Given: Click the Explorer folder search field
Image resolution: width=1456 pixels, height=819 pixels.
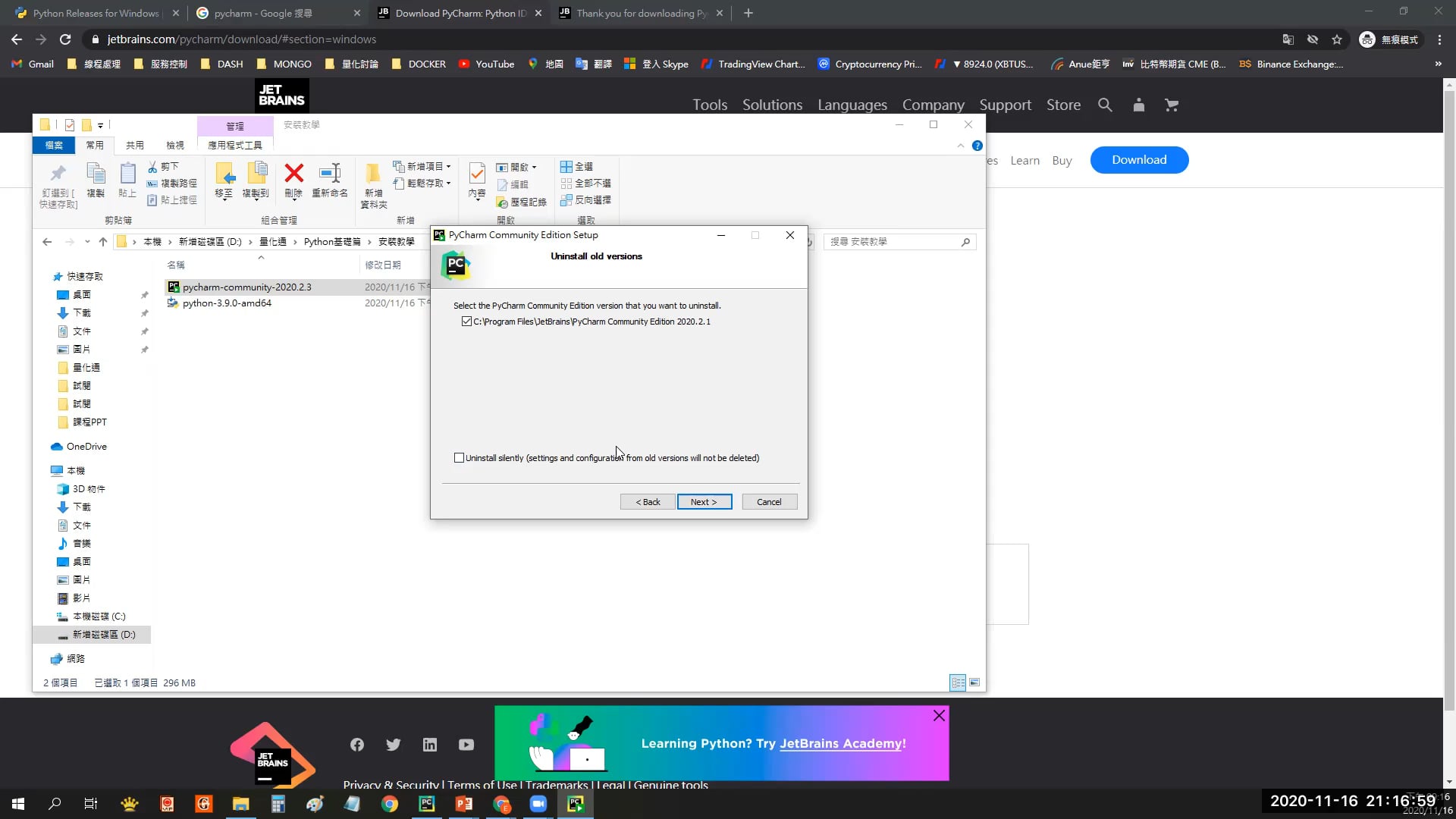Looking at the screenshot, I should tap(893, 242).
